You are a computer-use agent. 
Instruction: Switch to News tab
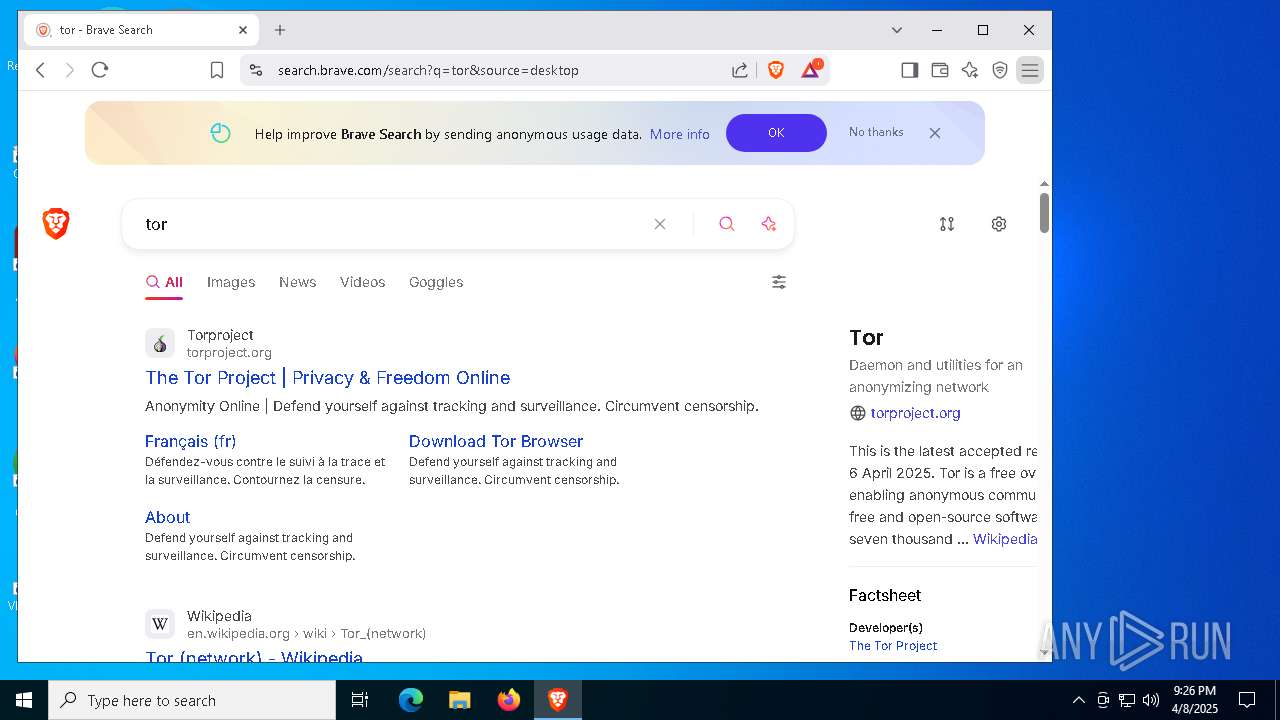(x=298, y=282)
